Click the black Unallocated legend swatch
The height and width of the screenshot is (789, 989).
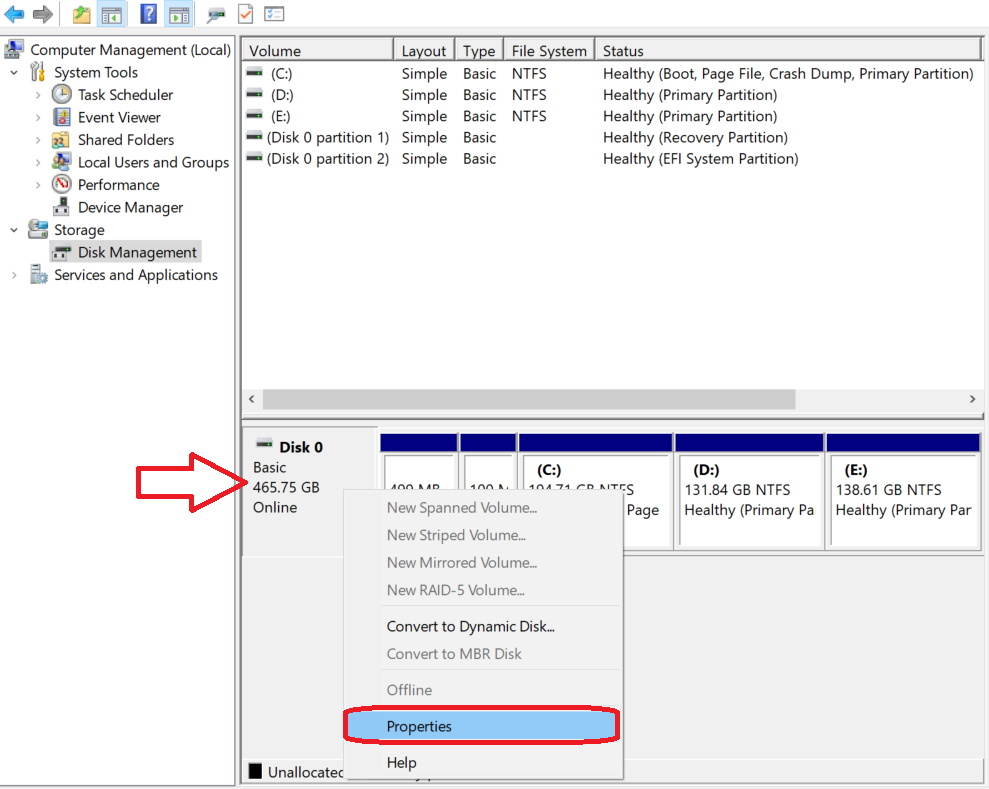[x=255, y=771]
